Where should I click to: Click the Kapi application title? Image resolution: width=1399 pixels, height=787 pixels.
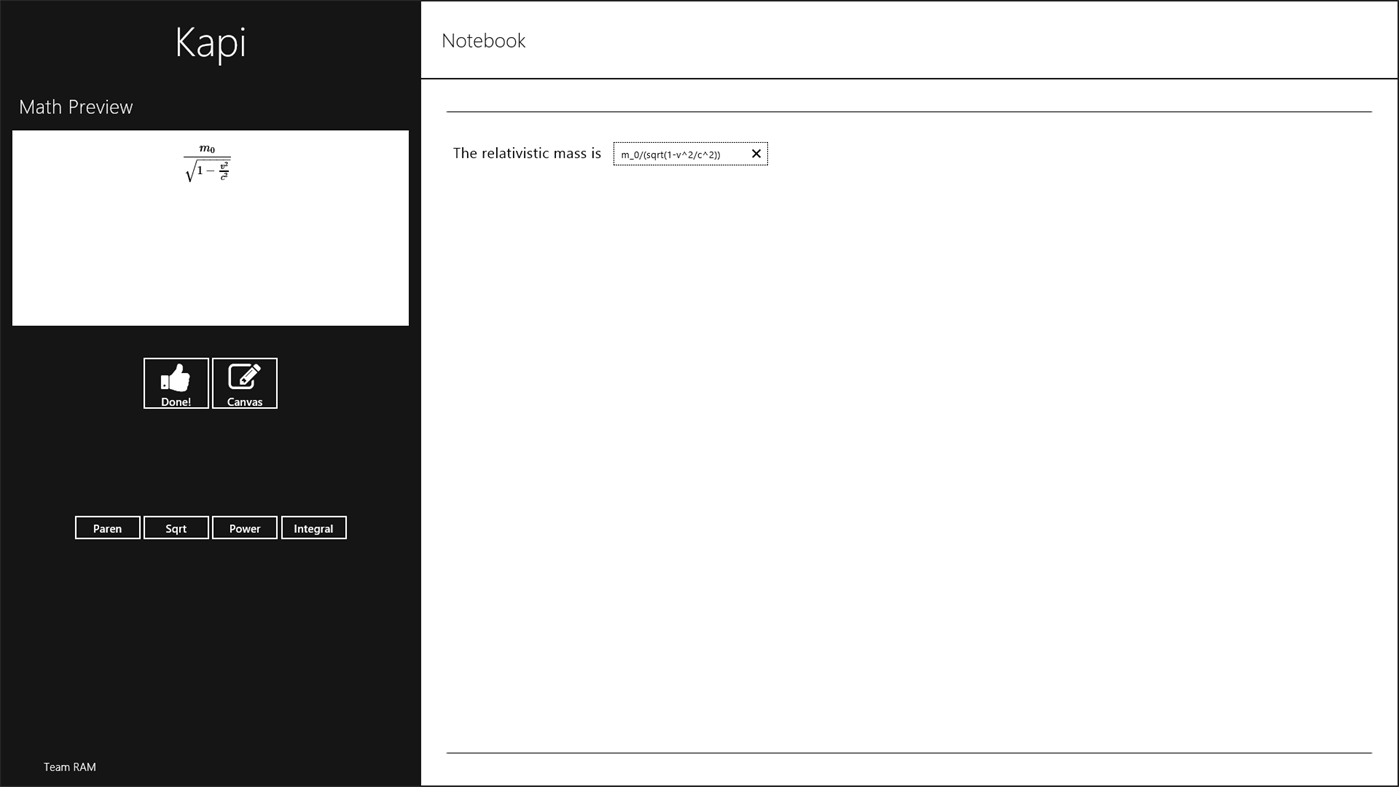pos(210,41)
